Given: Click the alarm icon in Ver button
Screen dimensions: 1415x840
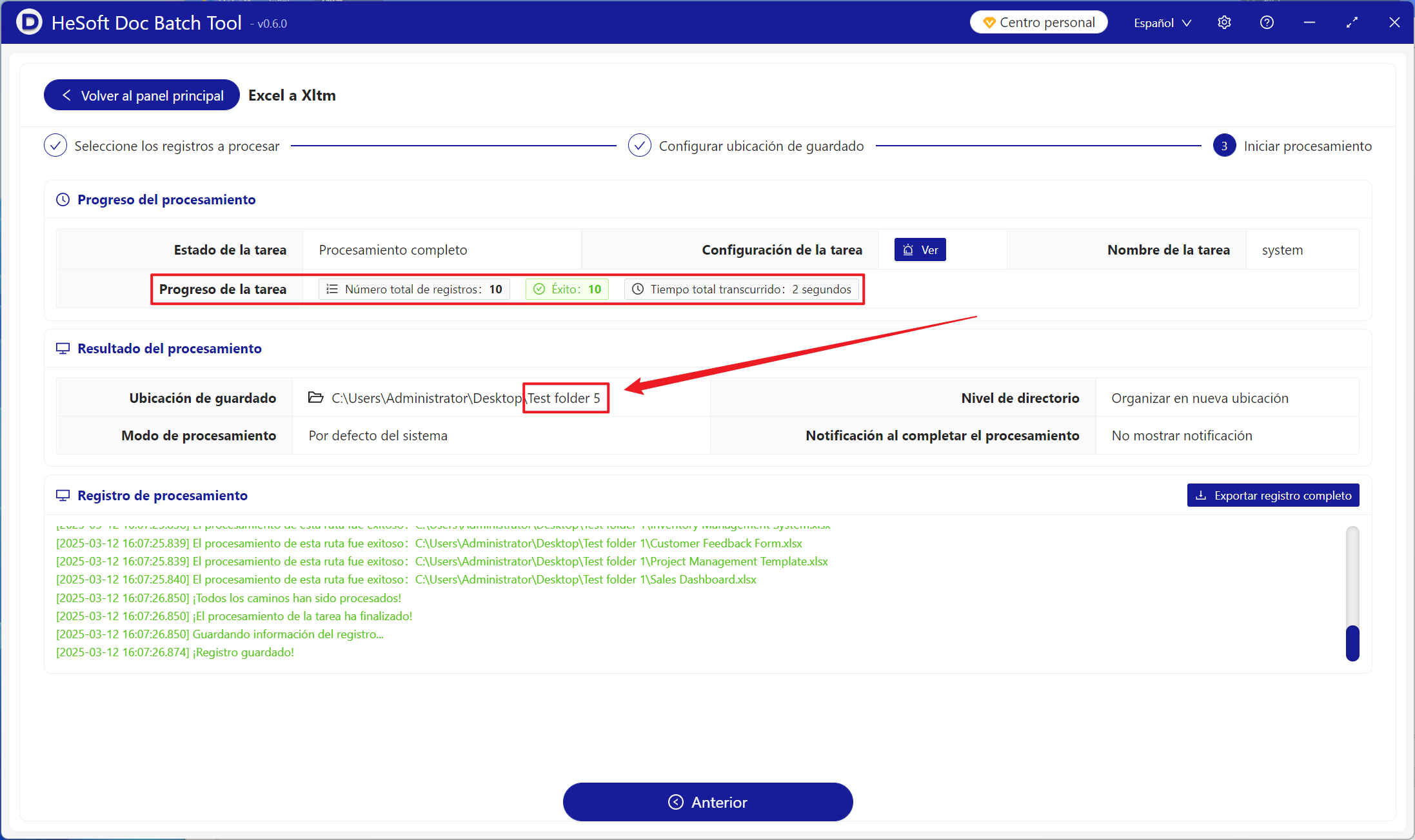Looking at the screenshot, I should pos(908,249).
